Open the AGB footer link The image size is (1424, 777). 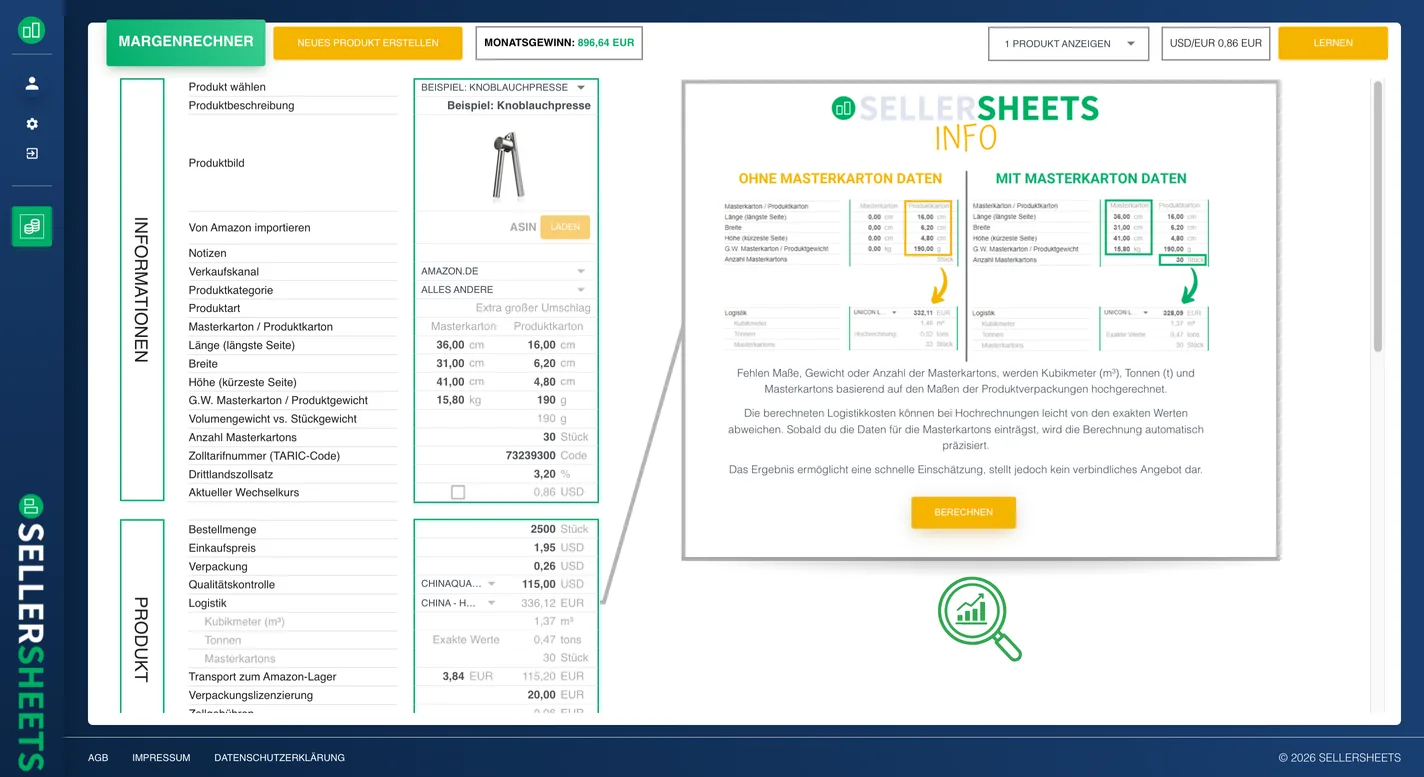98,758
